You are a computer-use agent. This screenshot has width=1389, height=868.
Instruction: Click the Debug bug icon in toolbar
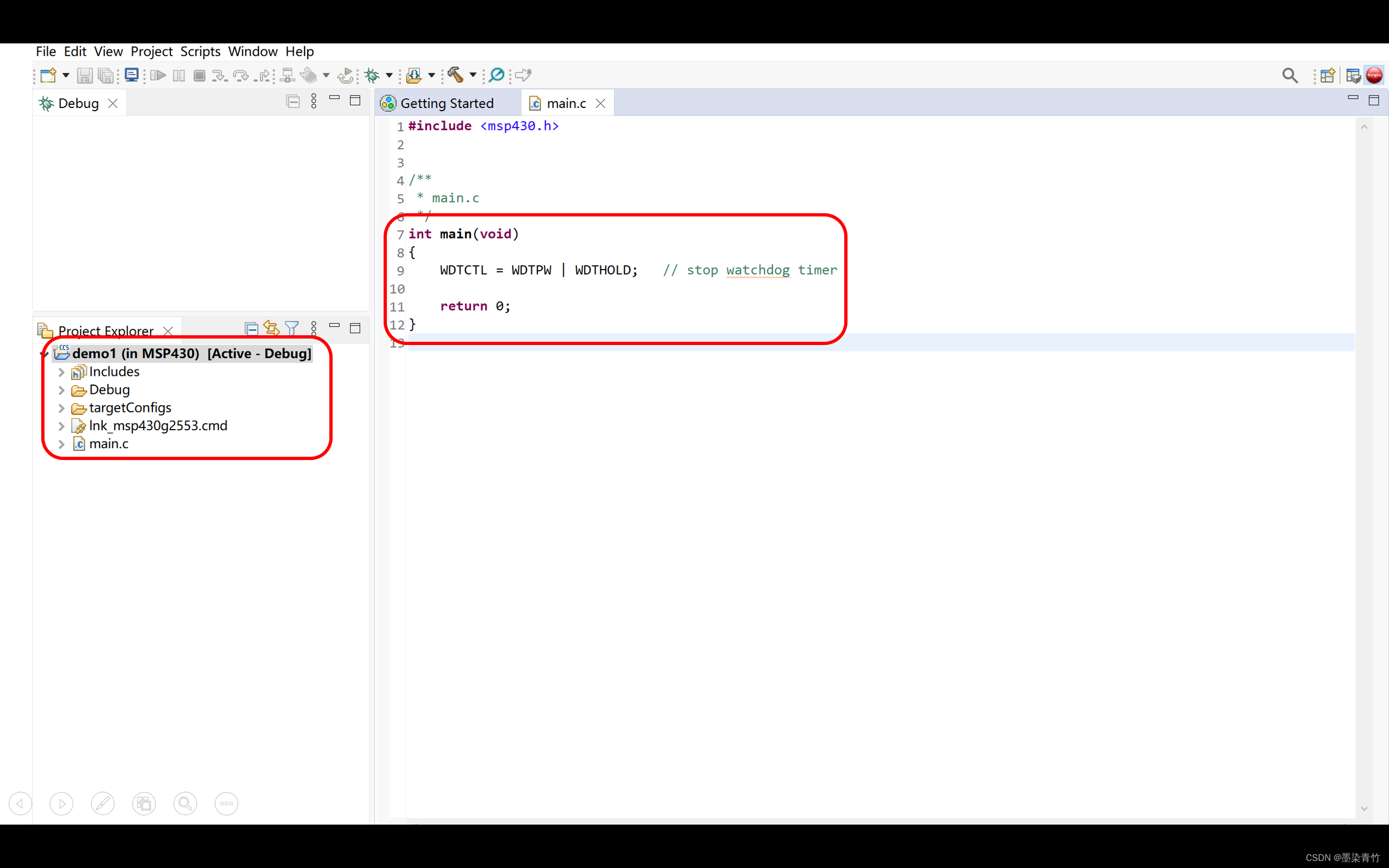point(372,75)
